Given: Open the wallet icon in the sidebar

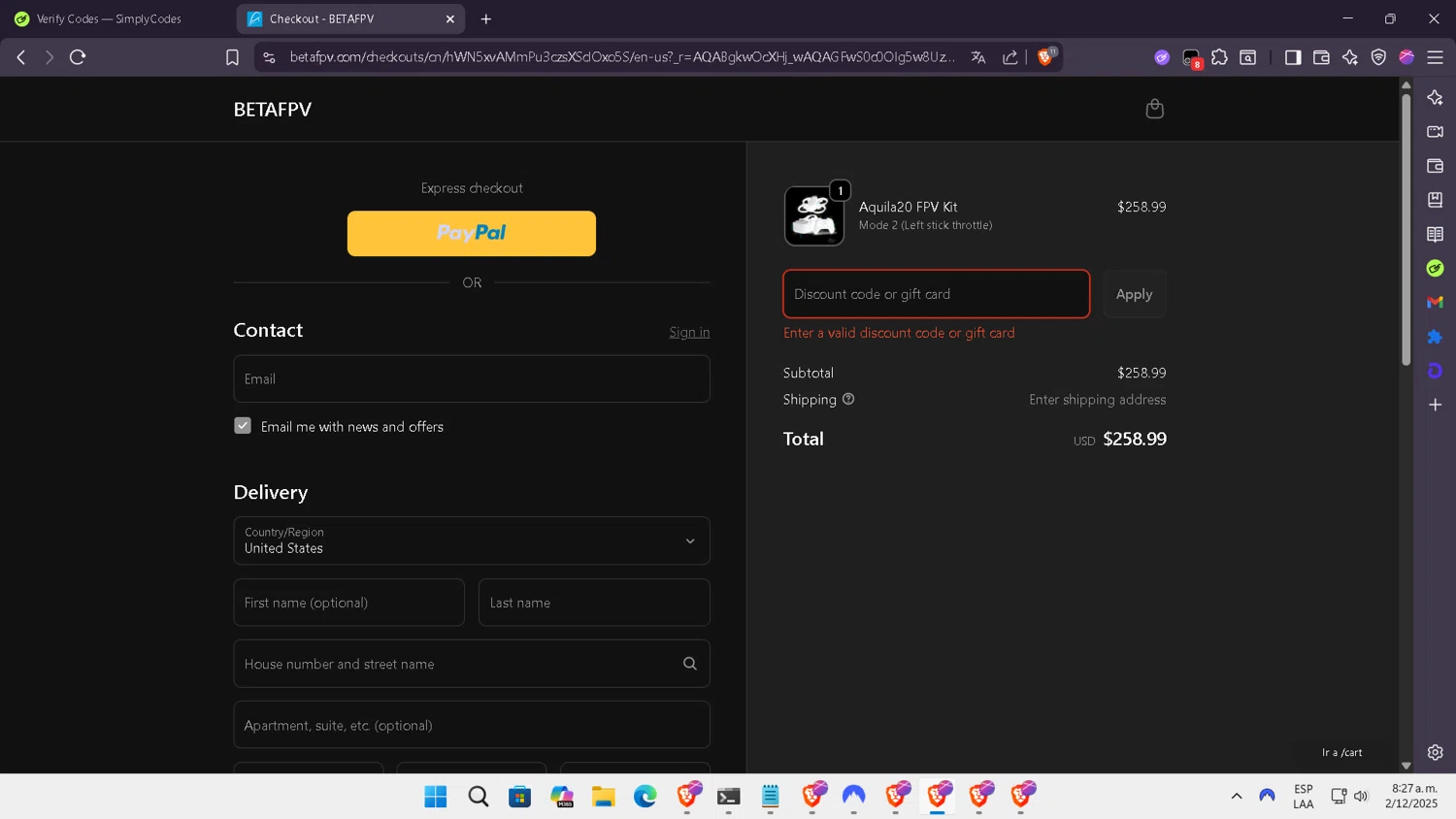Looking at the screenshot, I should (1435, 166).
